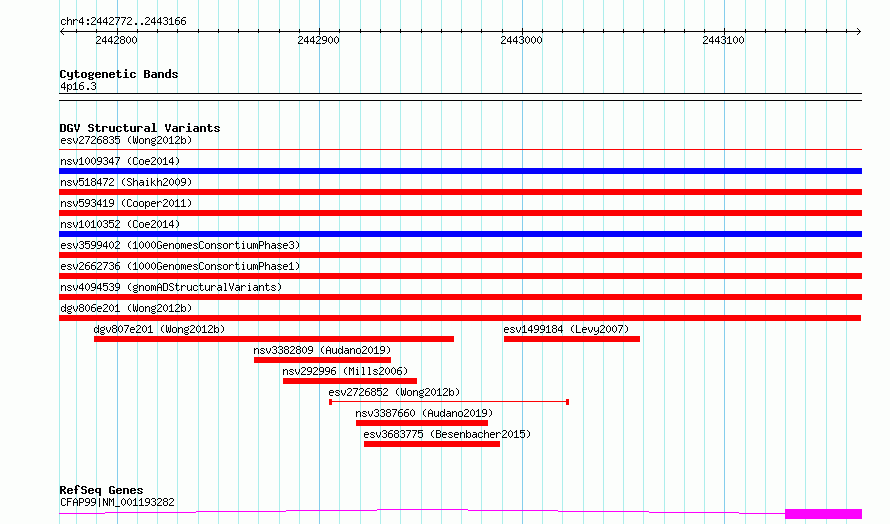This screenshot has height=524, width=890.
Task: Open the nsv518472 (Shaikh2009) variant label
Action: pyautogui.click(x=126, y=182)
